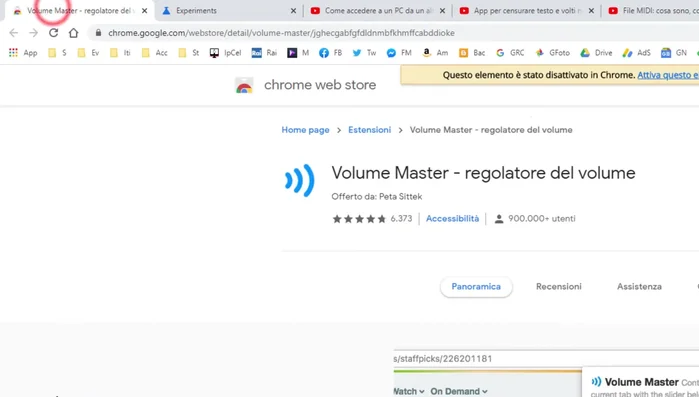
Task: Open the IpCel bookmark
Action: coord(226,53)
